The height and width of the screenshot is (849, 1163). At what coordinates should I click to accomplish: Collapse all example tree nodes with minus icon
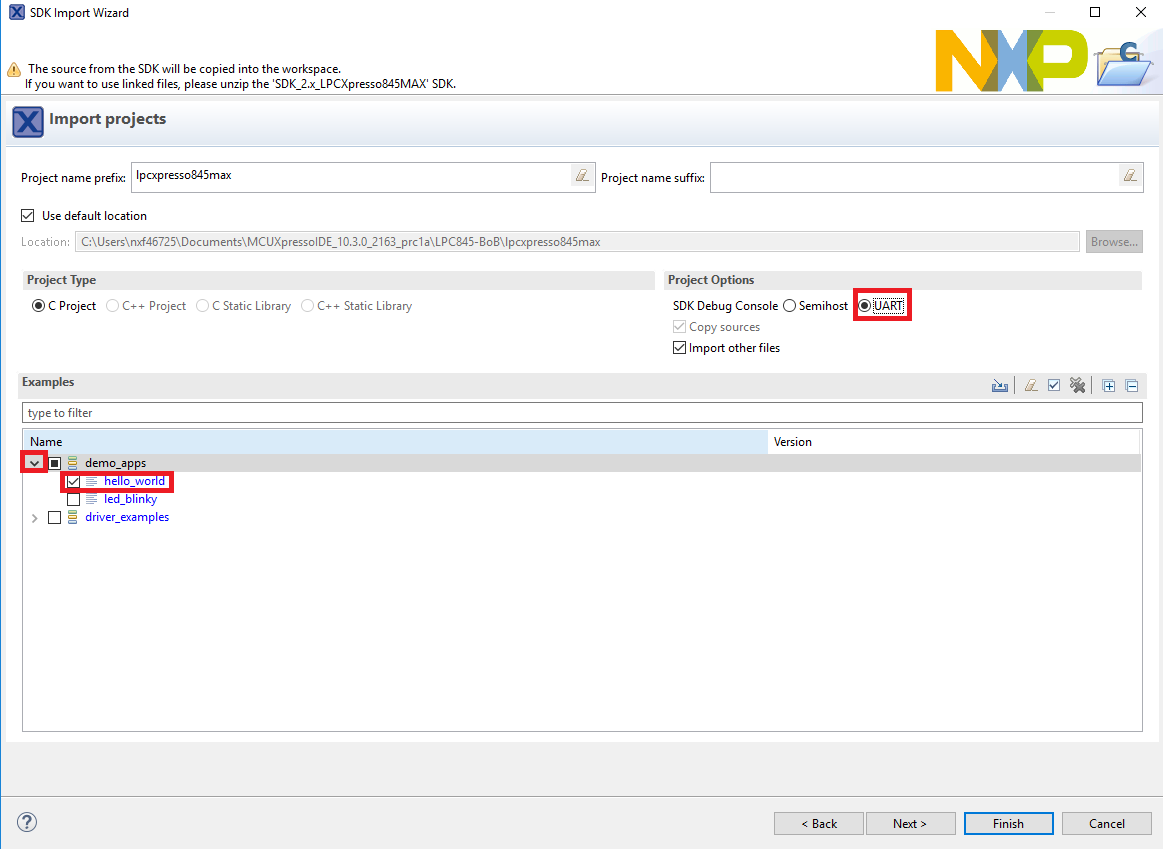1132,386
